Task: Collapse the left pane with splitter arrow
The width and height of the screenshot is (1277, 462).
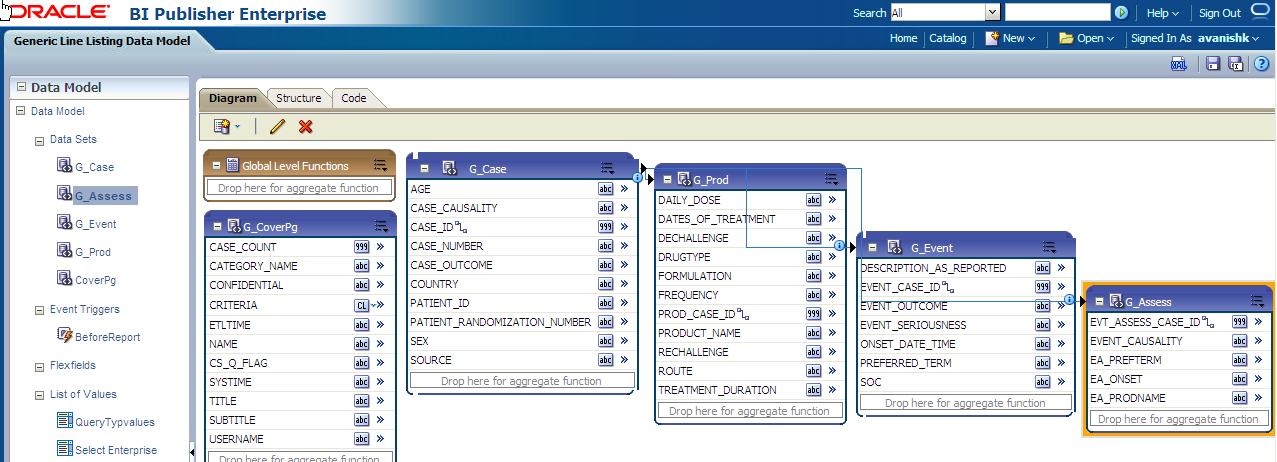Action: point(192,453)
